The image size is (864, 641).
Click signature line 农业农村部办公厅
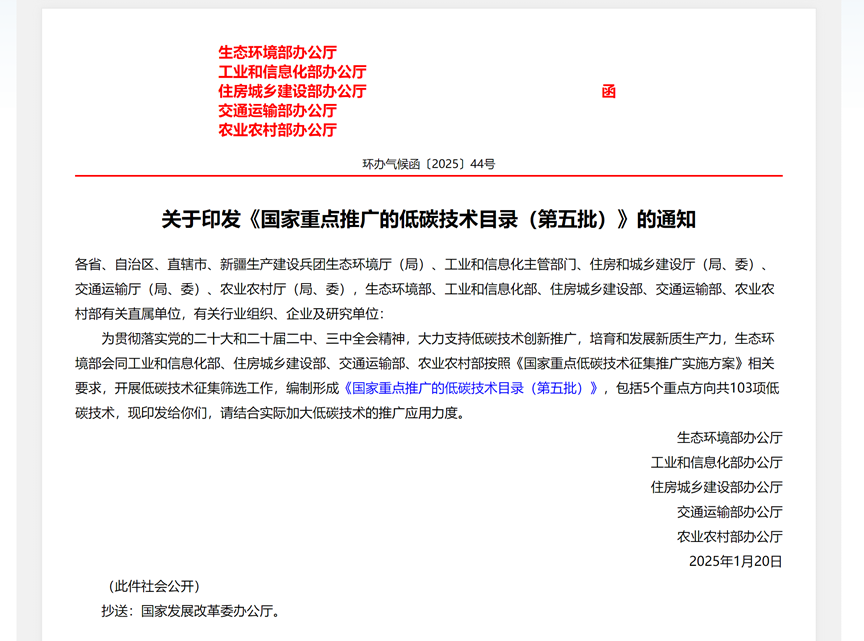tap(727, 537)
